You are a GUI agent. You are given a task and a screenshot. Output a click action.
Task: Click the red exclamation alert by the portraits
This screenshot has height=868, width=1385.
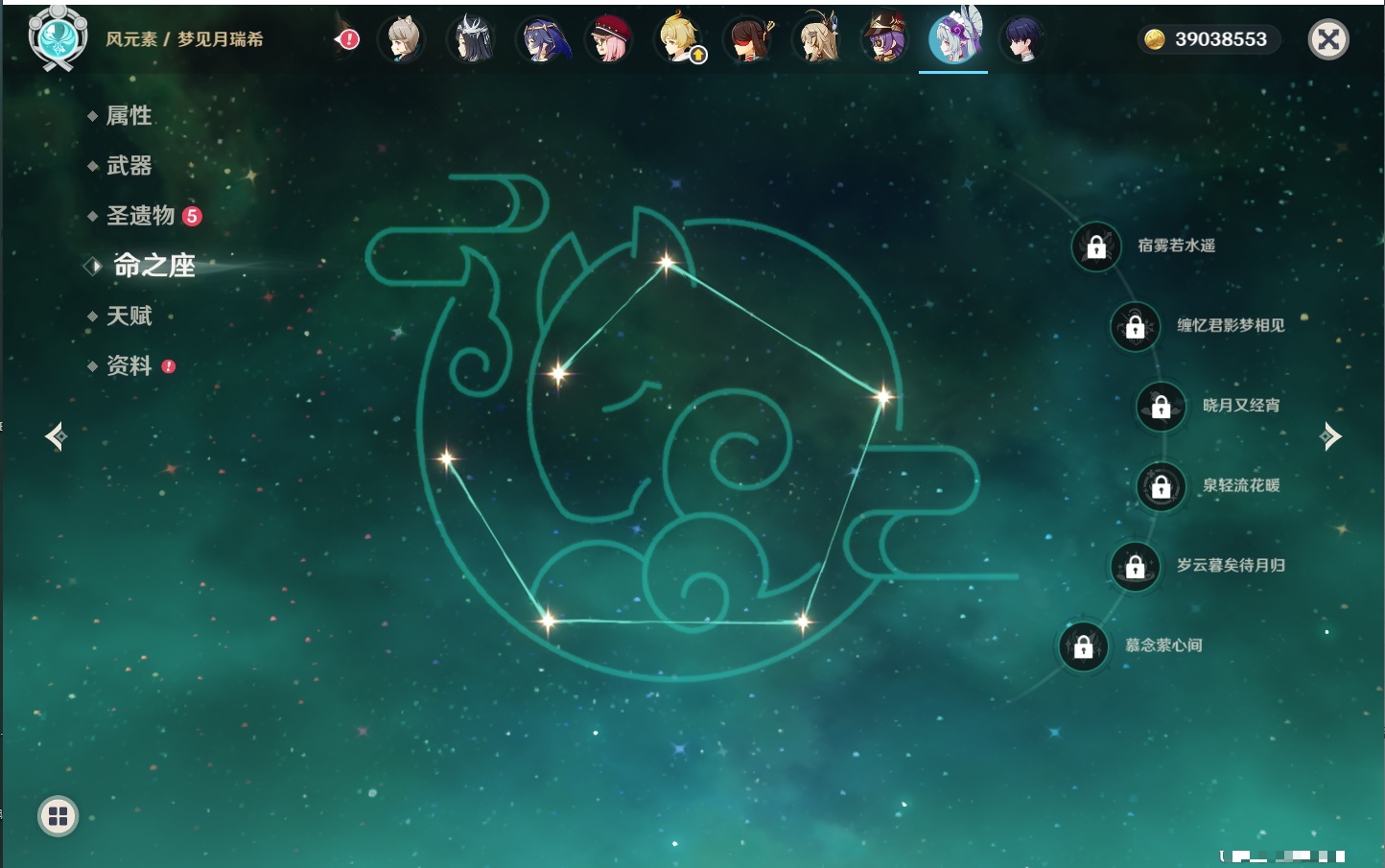pos(349,39)
